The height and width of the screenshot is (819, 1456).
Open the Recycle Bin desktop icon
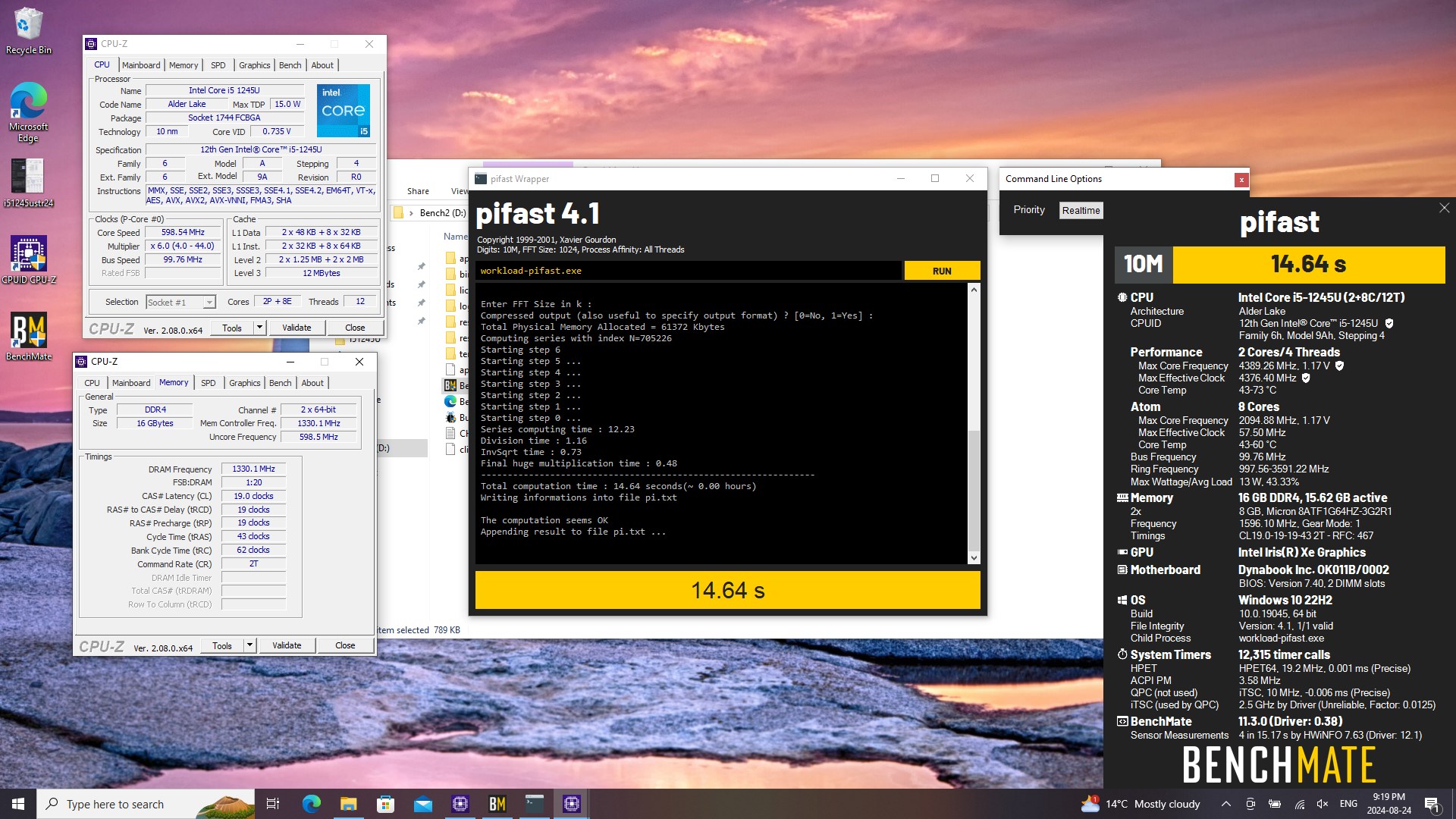[x=28, y=30]
